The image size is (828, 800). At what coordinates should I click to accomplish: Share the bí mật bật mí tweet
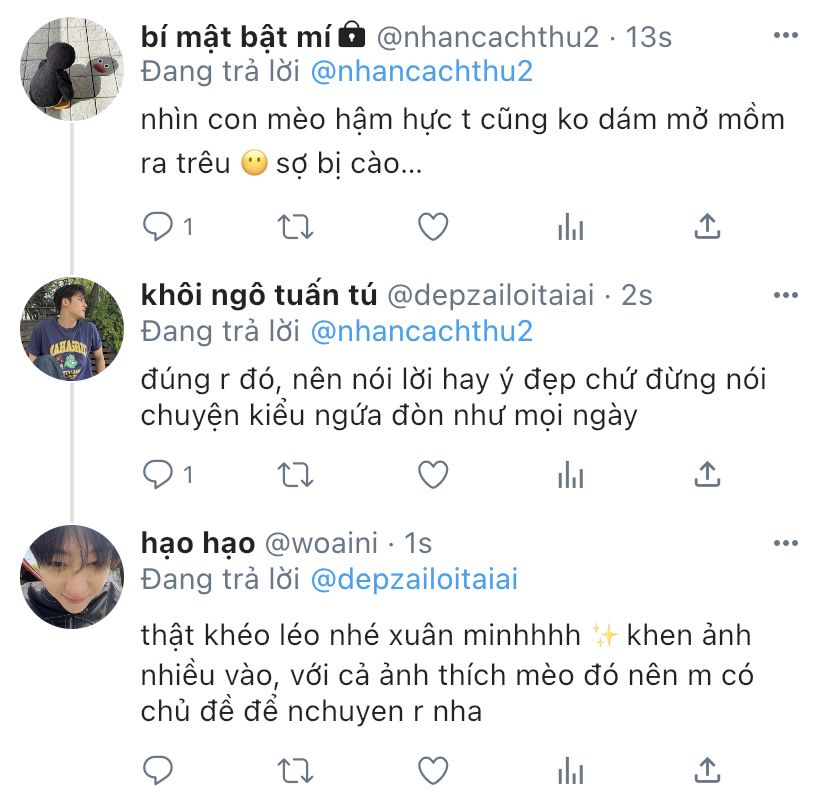coord(707,226)
